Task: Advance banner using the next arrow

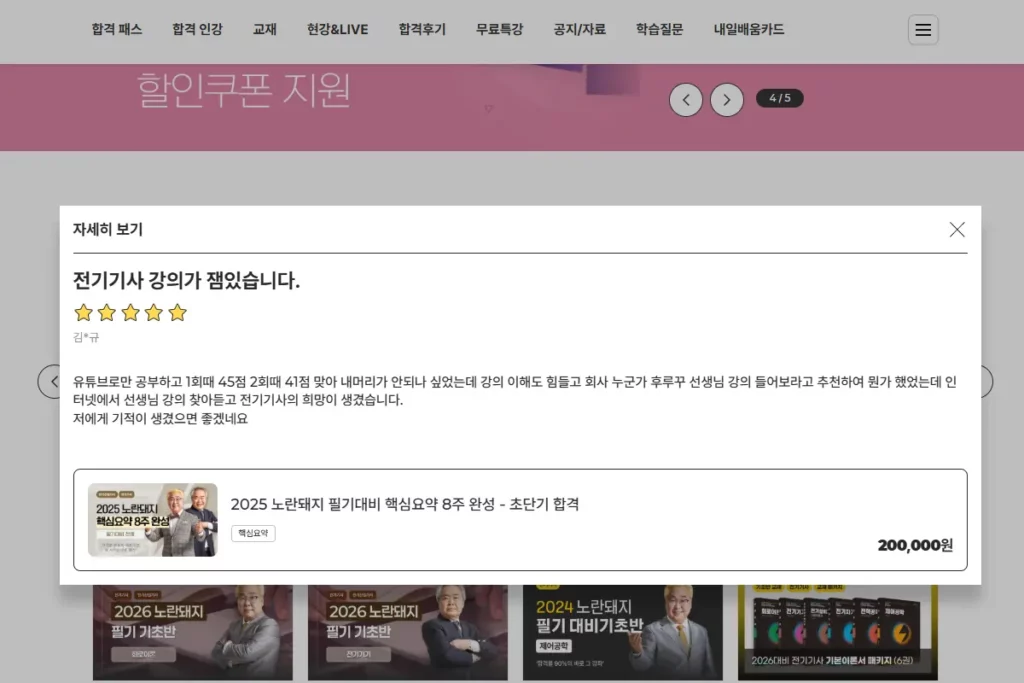Action: pyautogui.click(x=727, y=99)
